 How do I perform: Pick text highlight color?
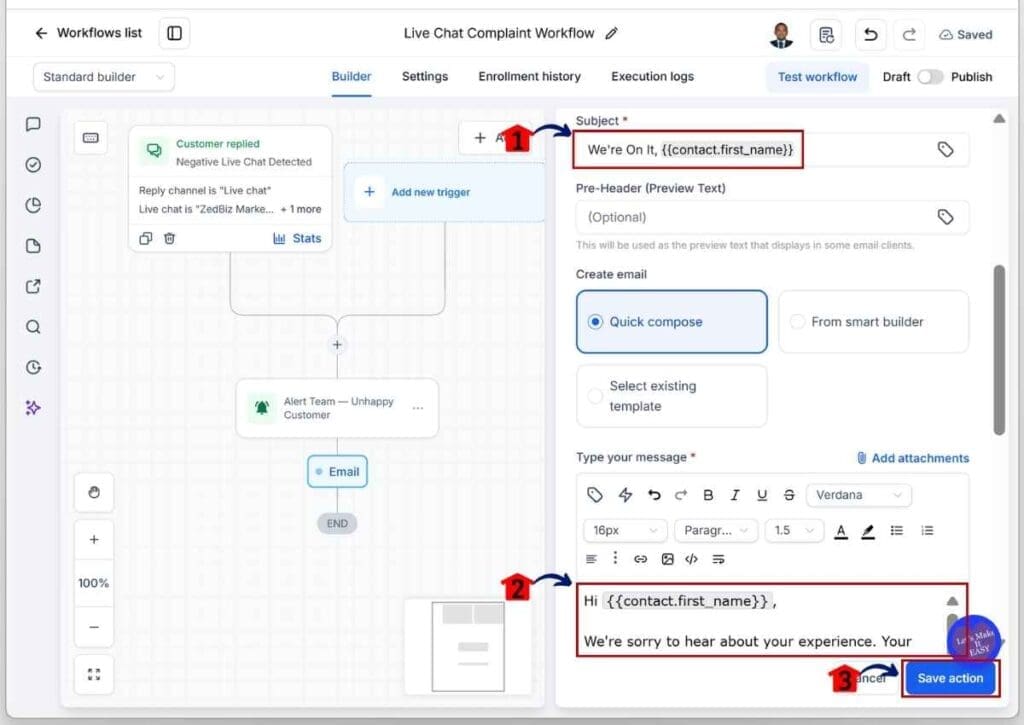(x=868, y=531)
